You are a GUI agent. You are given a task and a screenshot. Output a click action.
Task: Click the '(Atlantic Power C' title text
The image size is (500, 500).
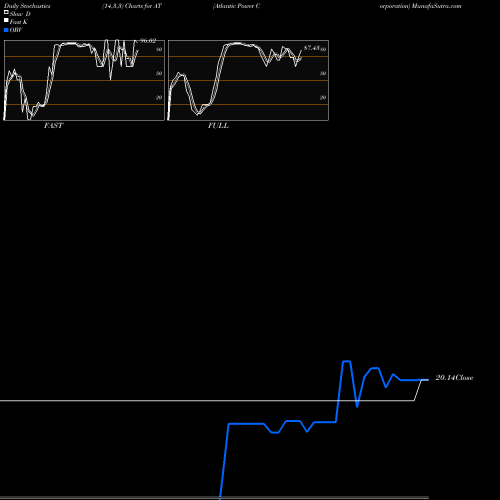click(x=237, y=6)
